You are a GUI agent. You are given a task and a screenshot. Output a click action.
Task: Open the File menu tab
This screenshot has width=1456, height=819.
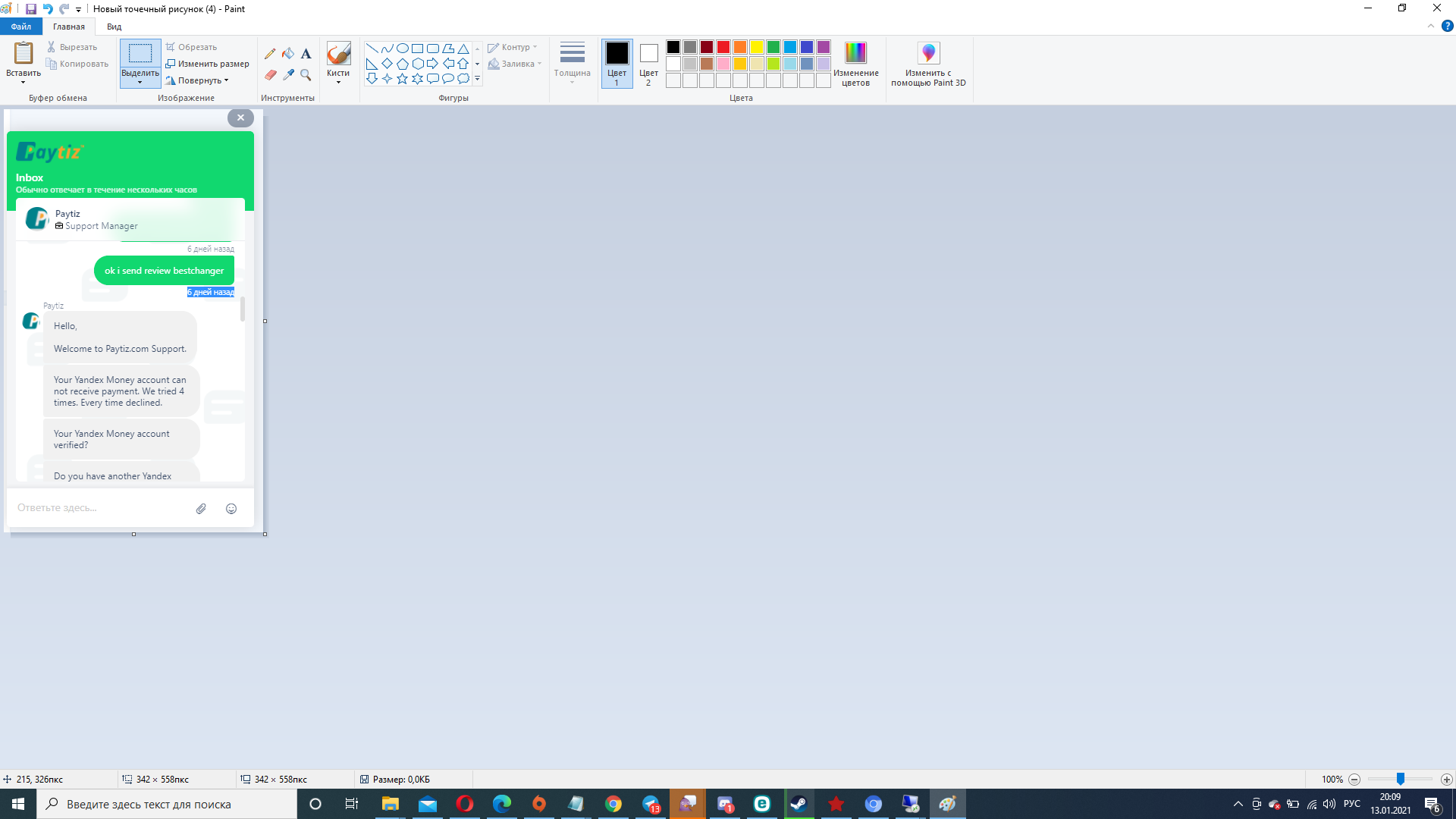click(x=21, y=27)
